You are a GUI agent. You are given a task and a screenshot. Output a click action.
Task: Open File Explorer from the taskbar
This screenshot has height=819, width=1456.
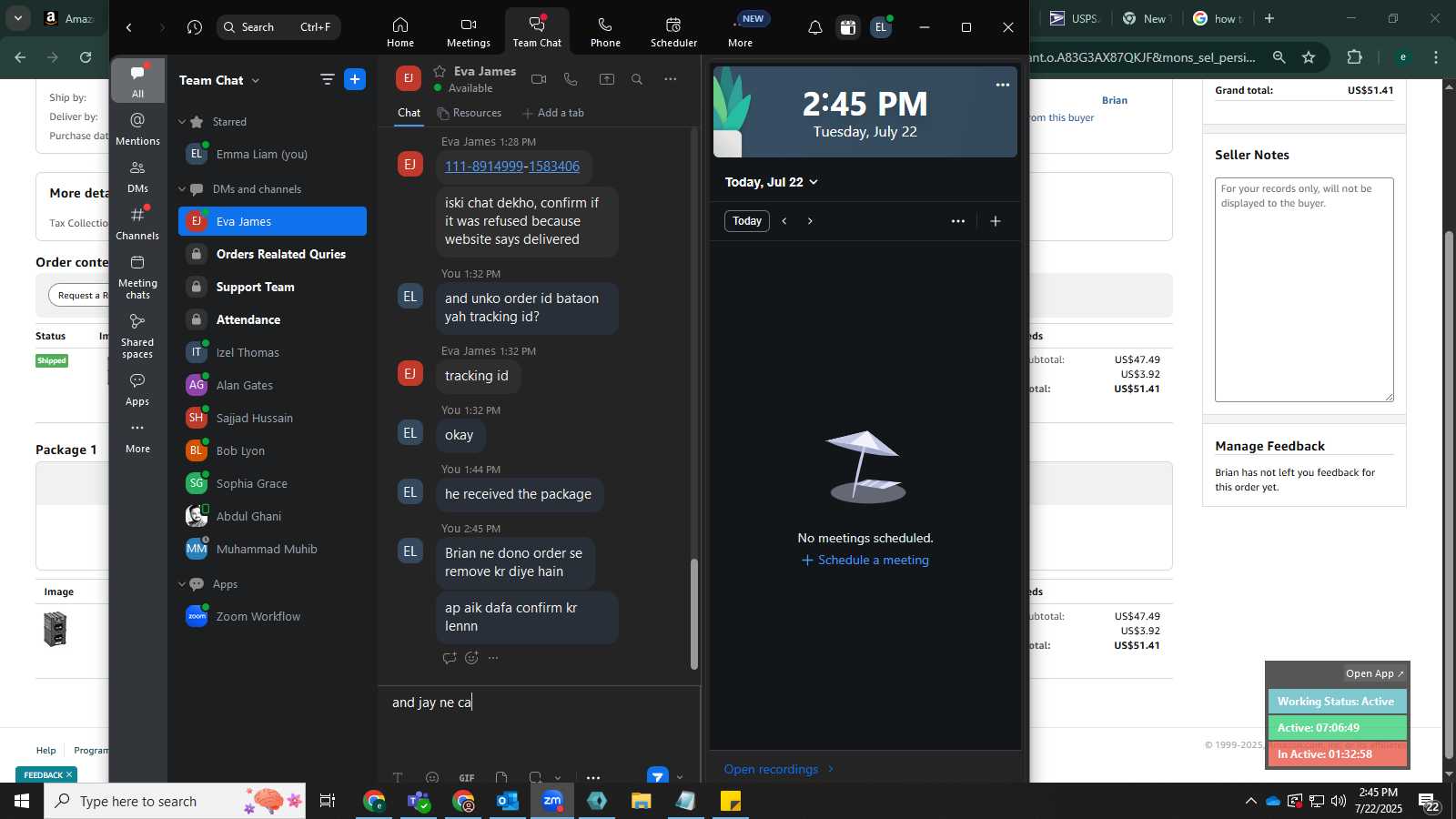(x=642, y=801)
